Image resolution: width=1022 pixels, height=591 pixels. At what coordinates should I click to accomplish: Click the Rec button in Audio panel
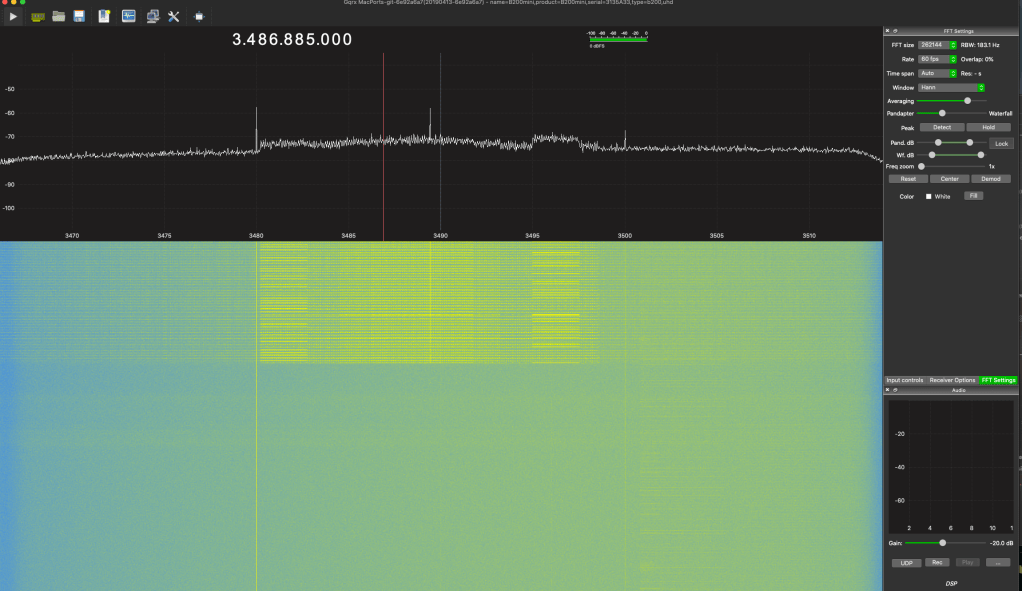938,562
